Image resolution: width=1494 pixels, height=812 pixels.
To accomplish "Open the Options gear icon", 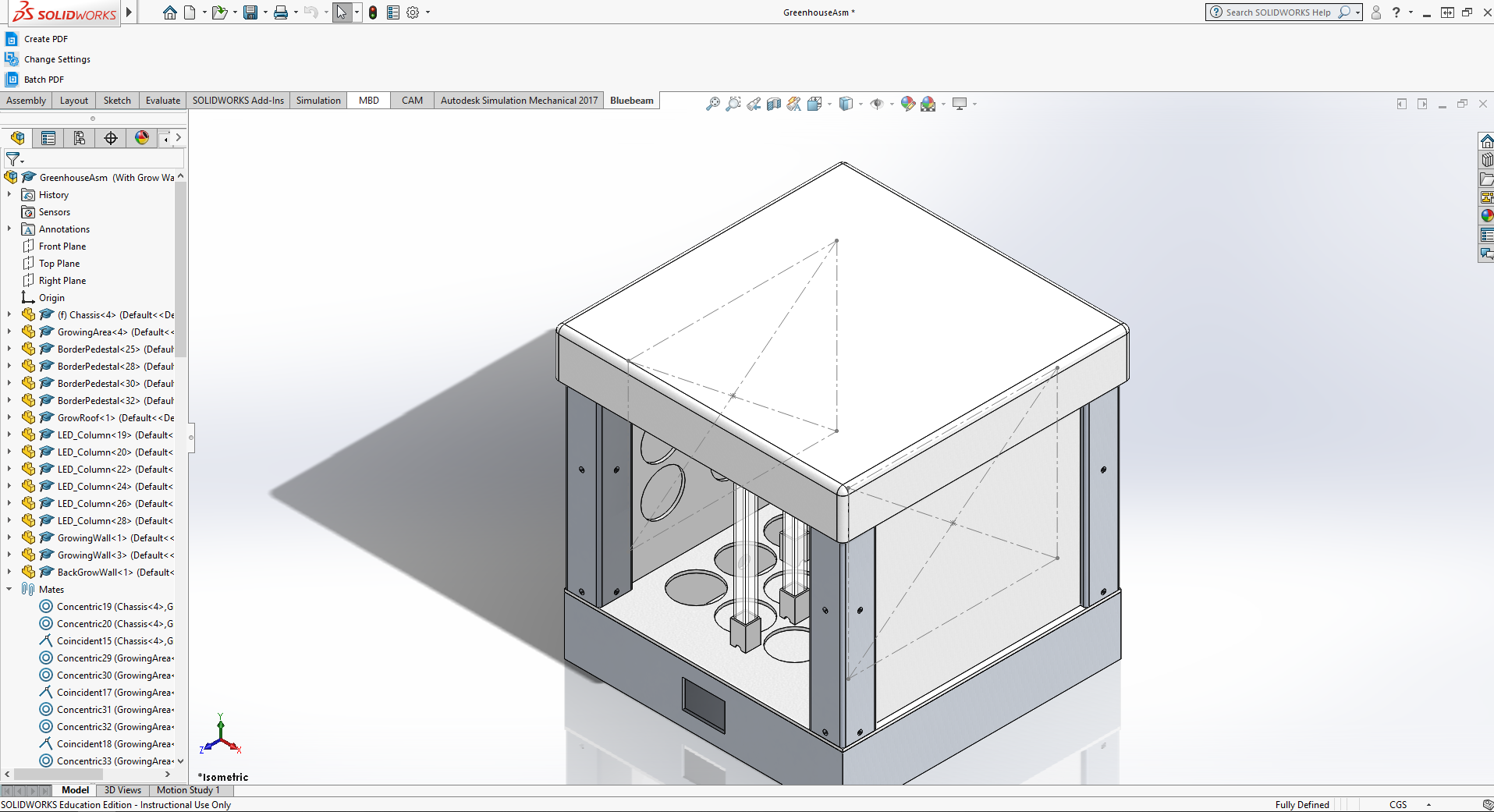I will (413, 12).
